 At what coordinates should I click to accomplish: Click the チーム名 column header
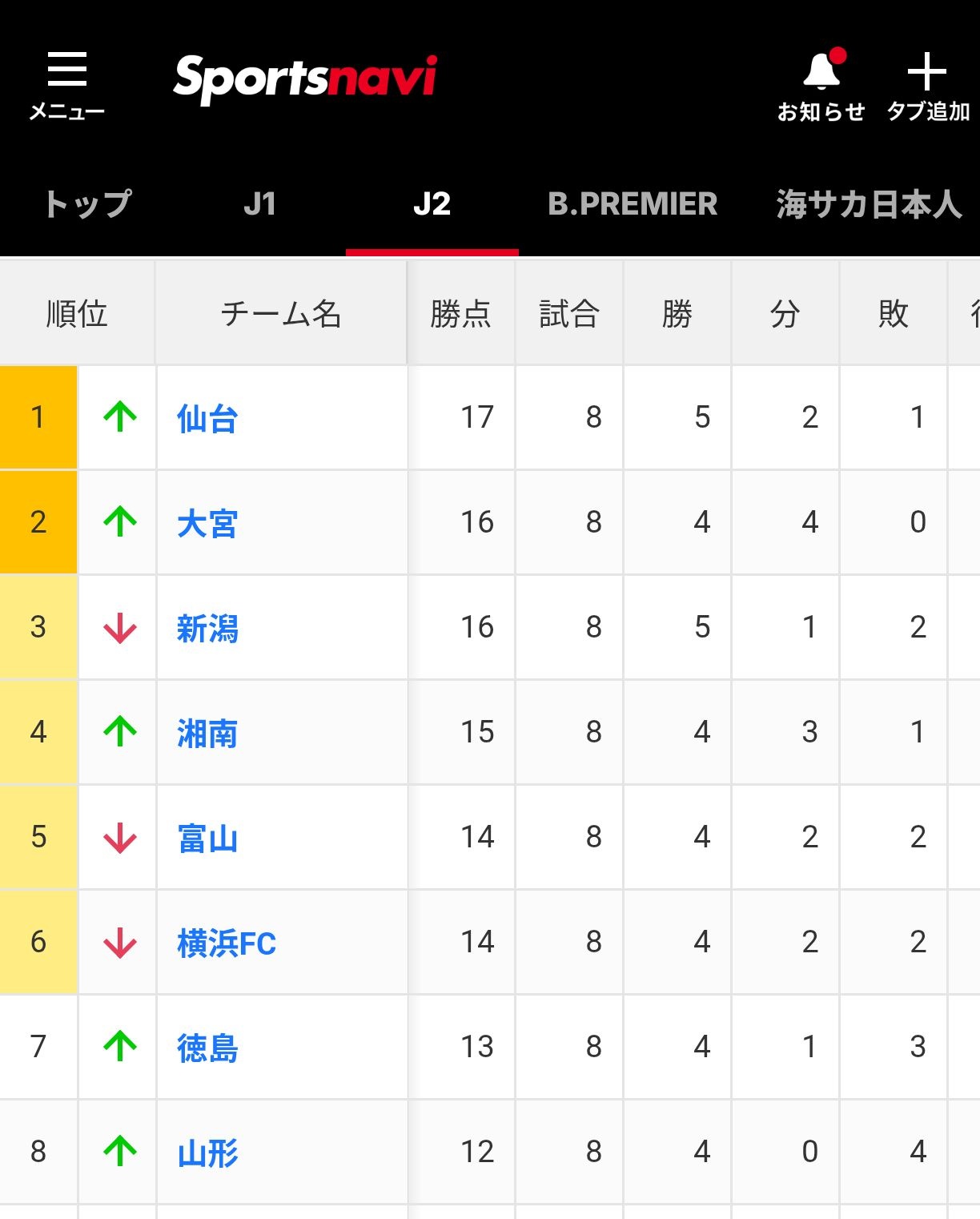click(281, 313)
